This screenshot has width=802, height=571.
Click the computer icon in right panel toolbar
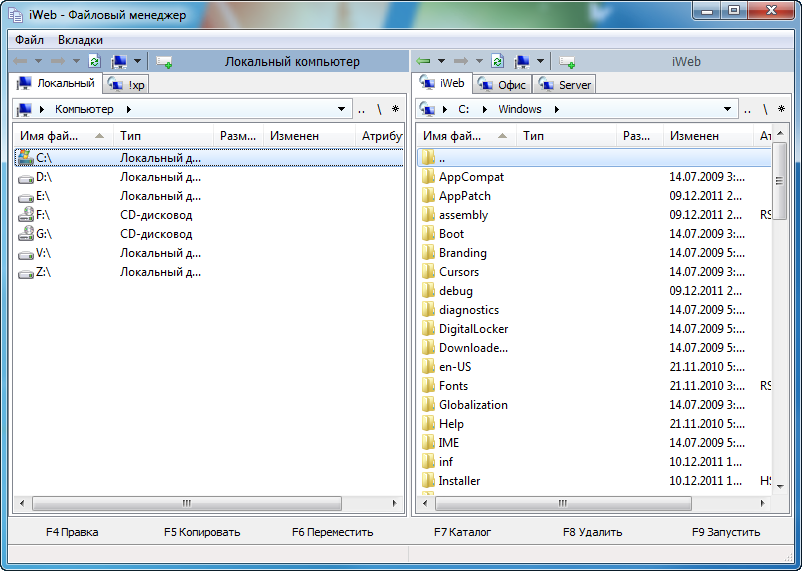[521, 62]
